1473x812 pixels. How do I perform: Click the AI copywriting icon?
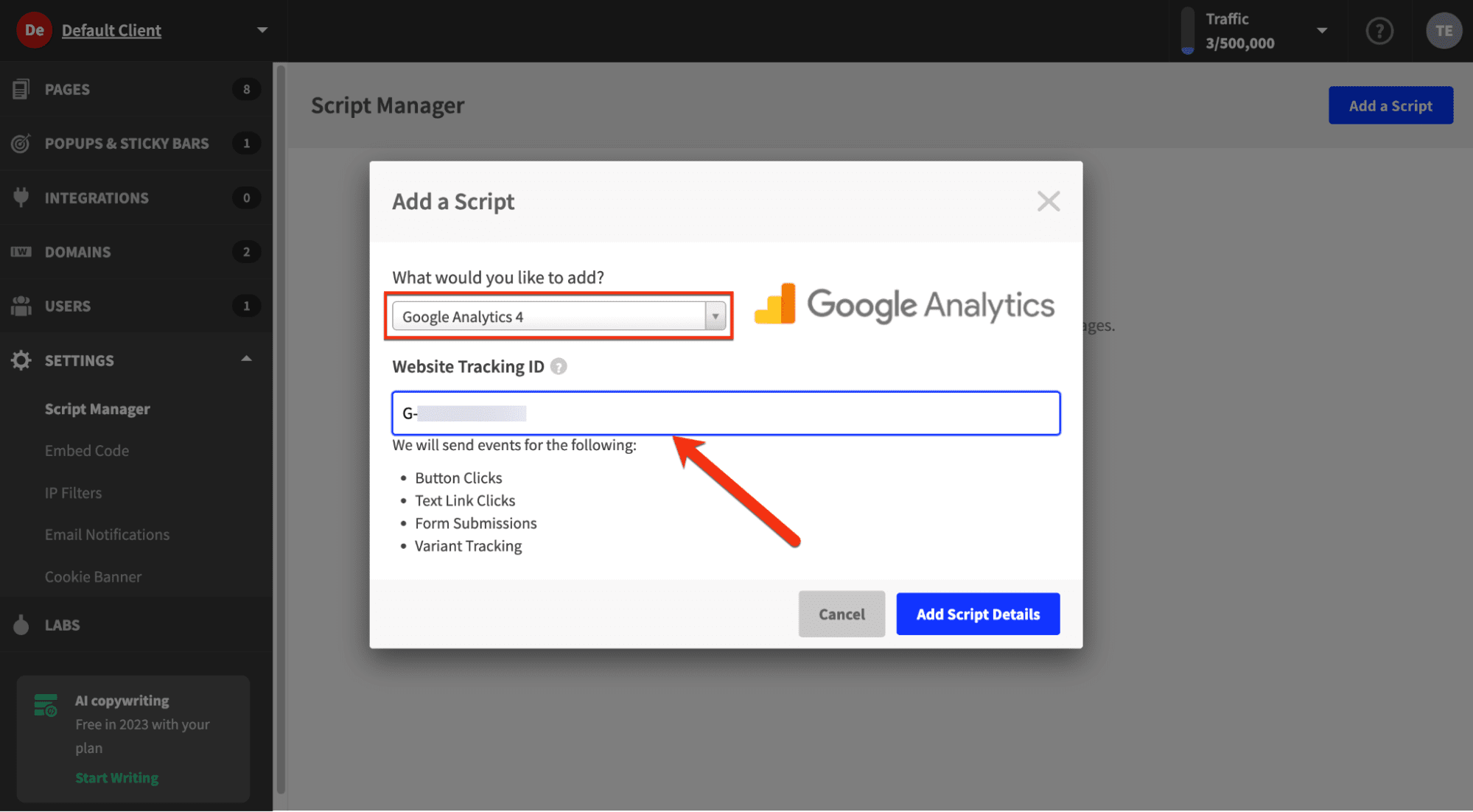(x=46, y=705)
